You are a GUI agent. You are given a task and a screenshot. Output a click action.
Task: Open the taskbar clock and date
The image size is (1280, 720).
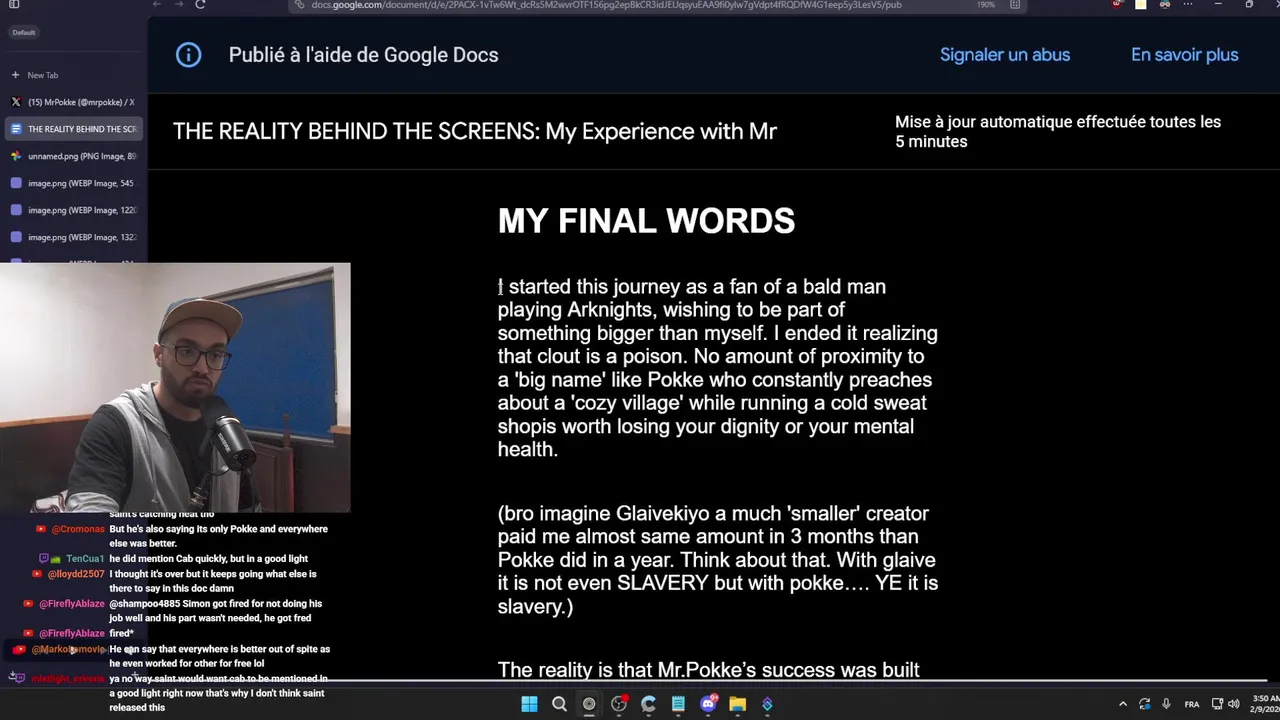click(x=1264, y=704)
